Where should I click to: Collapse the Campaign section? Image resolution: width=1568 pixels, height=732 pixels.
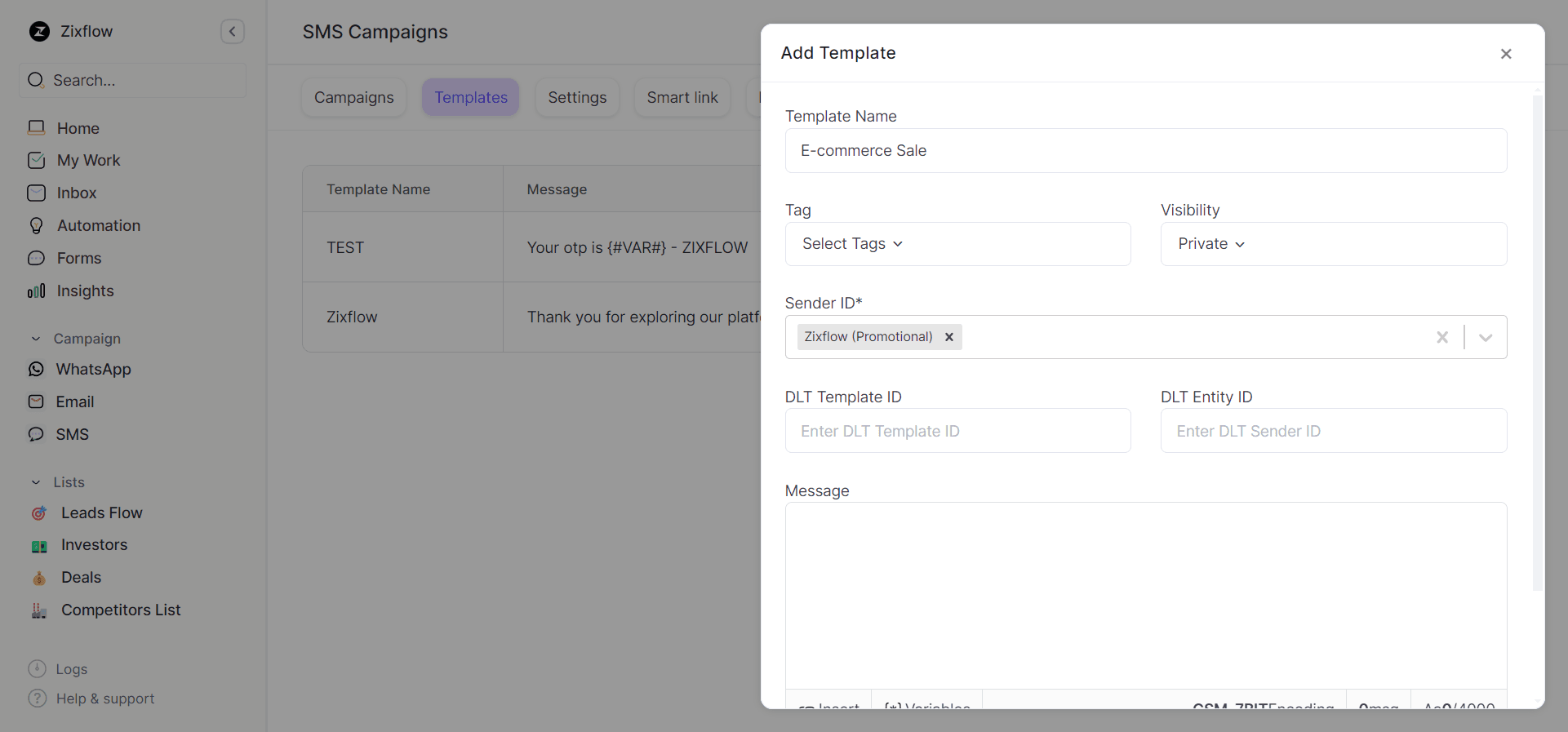click(x=36, y=339)
